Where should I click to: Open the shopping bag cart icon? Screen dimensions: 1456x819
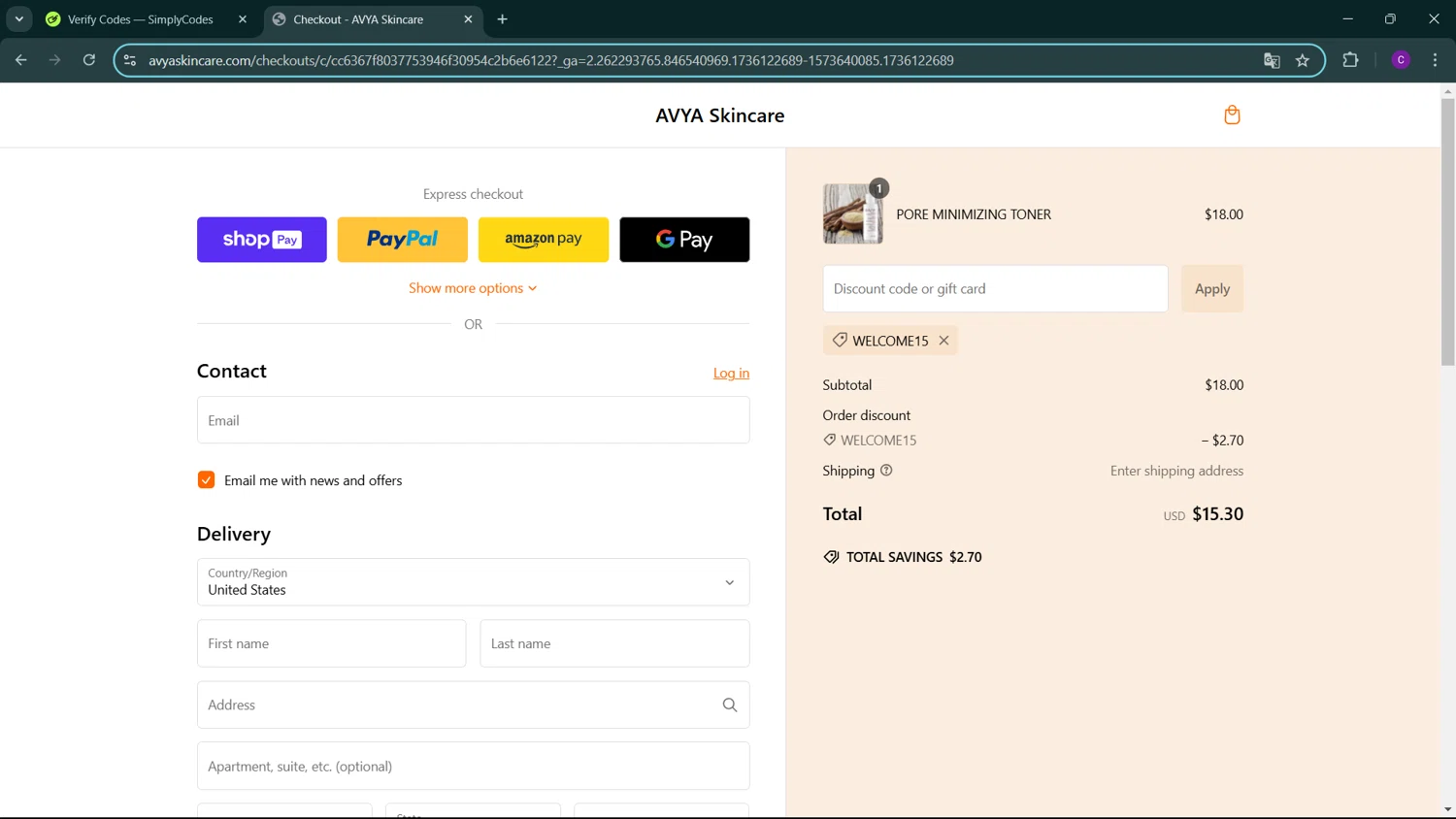pos(1232,115)
